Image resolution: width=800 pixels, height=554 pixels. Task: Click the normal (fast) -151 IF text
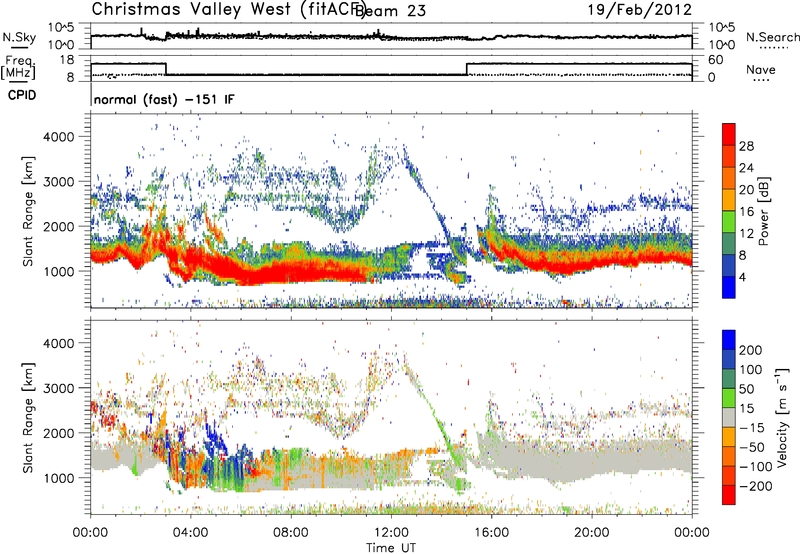tap(164, 99)
